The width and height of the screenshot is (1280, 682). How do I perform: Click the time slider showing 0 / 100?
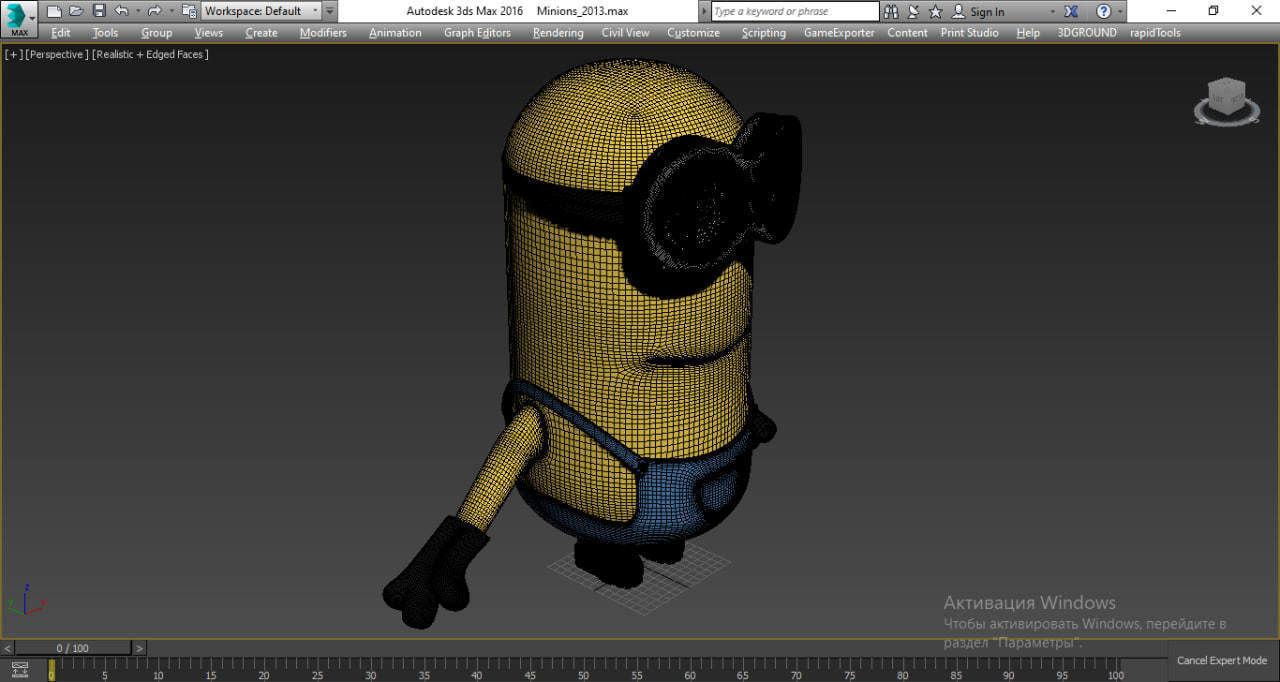pyautogui.click(x=73, y=648)
